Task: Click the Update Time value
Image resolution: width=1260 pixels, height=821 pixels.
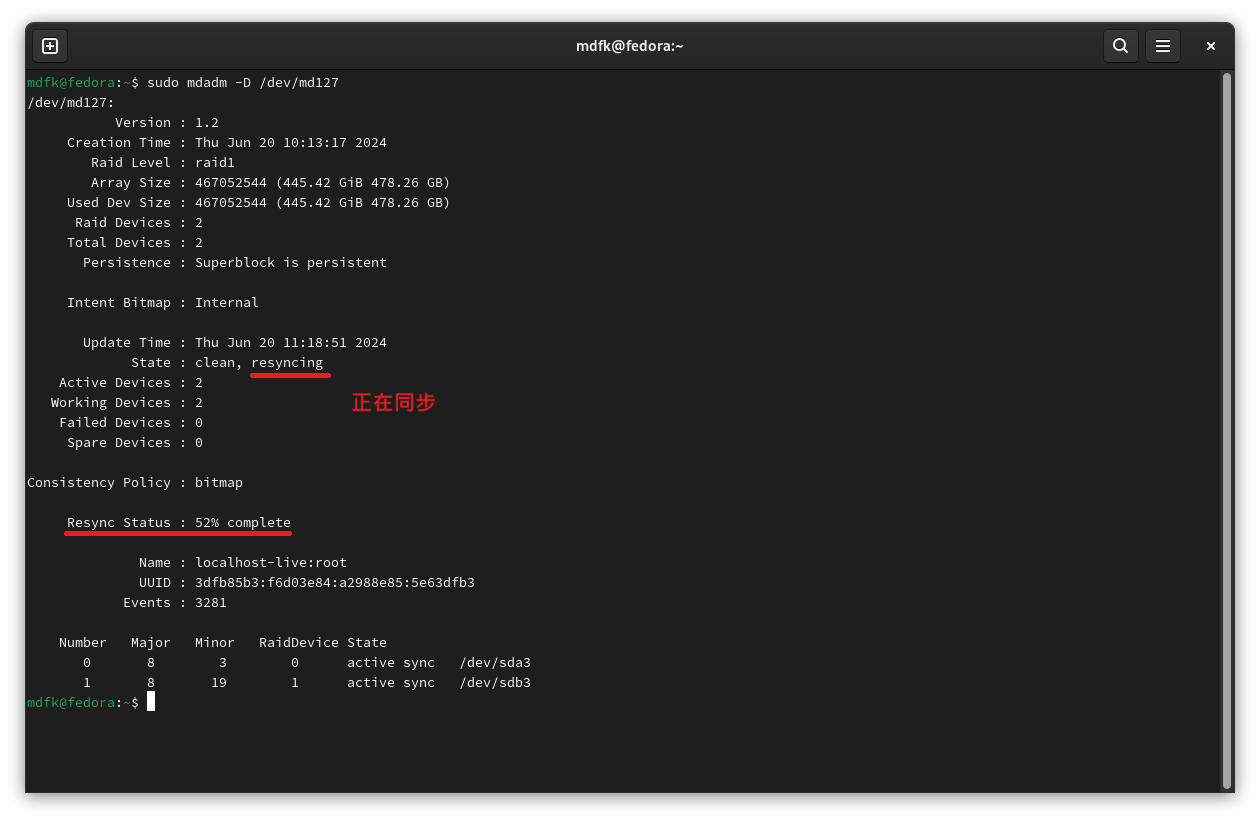Action: click(291, 342)
